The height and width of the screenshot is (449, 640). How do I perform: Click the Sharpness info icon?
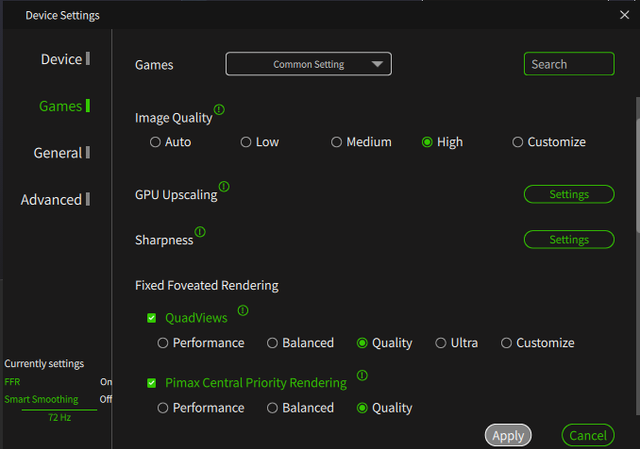(200, 232)
